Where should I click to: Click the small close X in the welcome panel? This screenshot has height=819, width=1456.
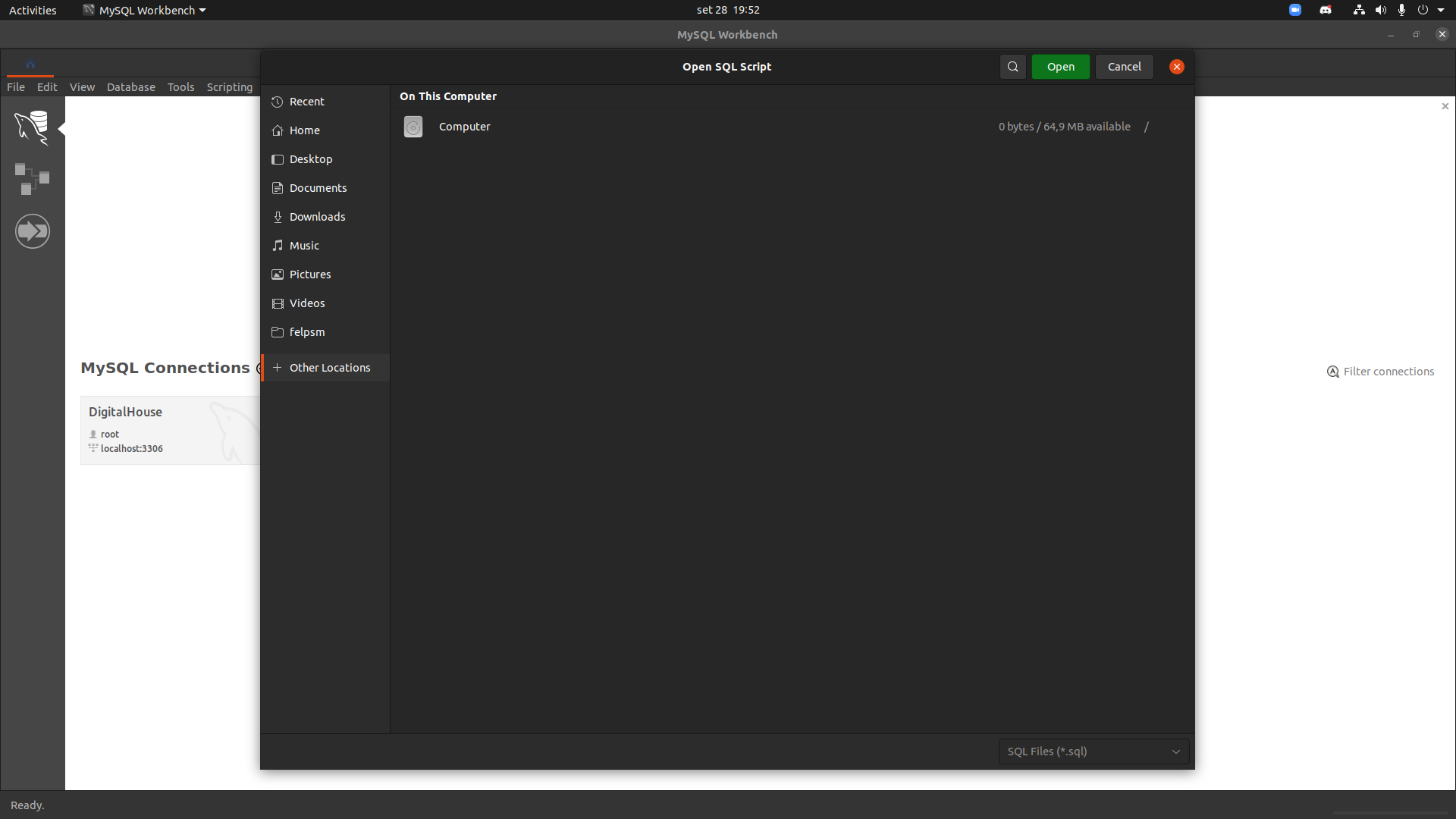1445,106
